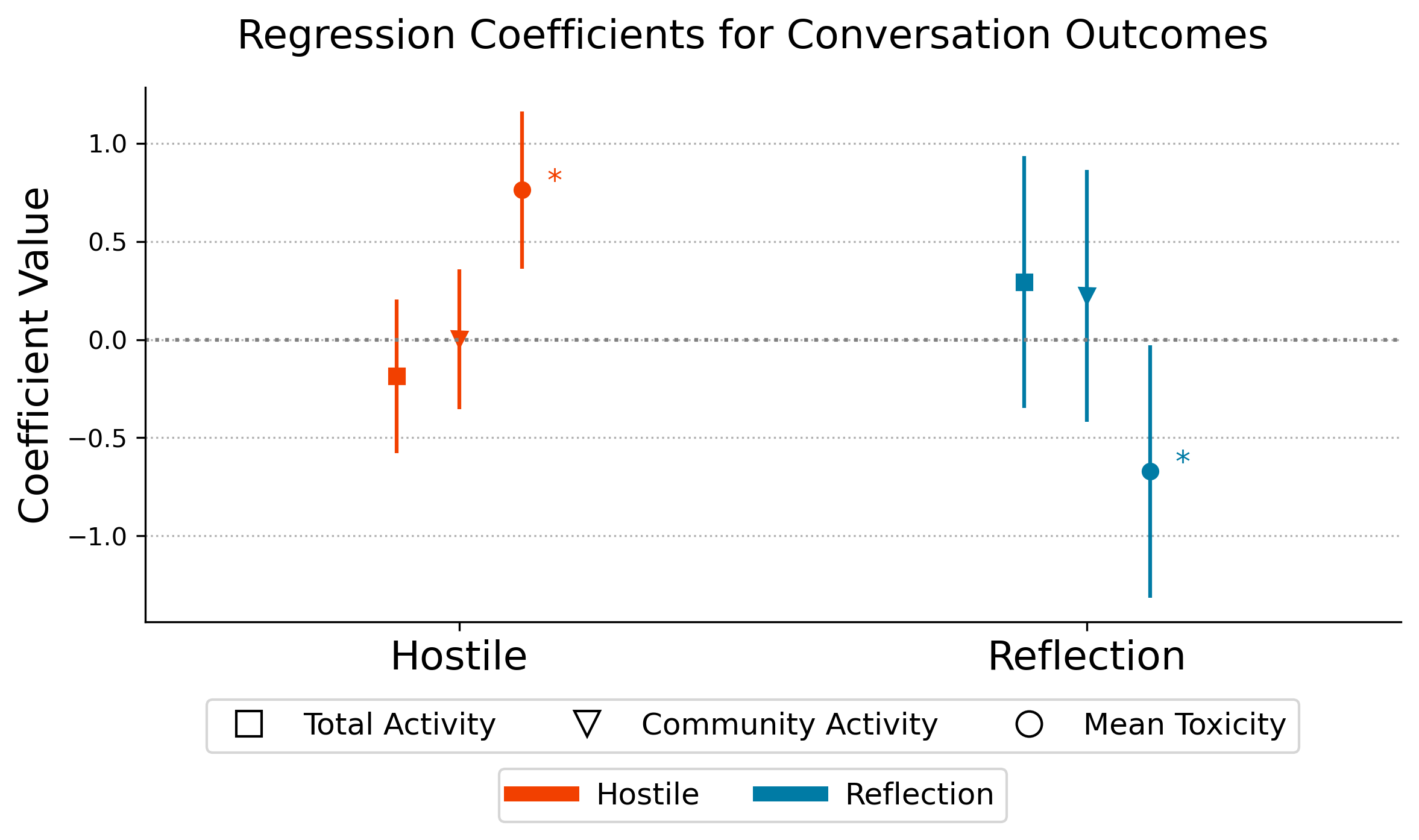
Task: Select the blue square Reflection data point
Action: [1024, 282]
